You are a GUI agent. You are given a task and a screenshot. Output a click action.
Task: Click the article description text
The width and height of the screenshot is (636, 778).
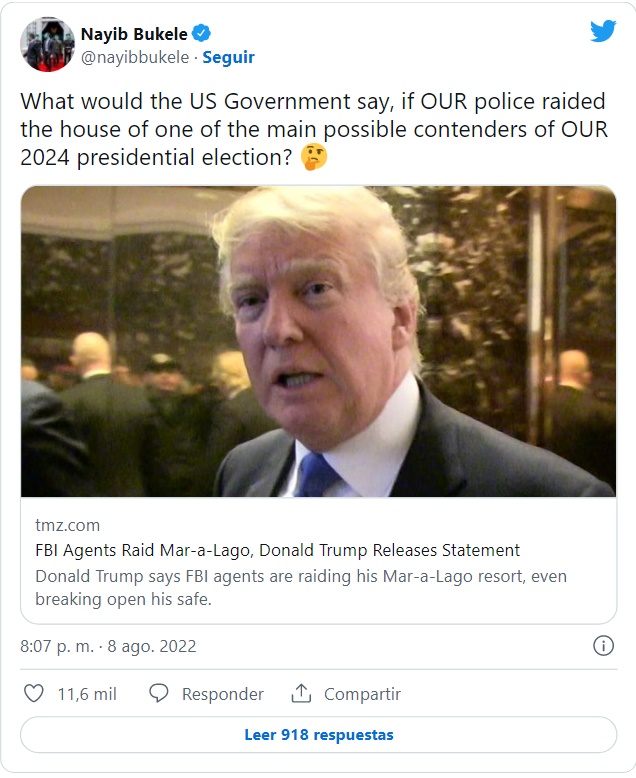(x=301, y=587)
